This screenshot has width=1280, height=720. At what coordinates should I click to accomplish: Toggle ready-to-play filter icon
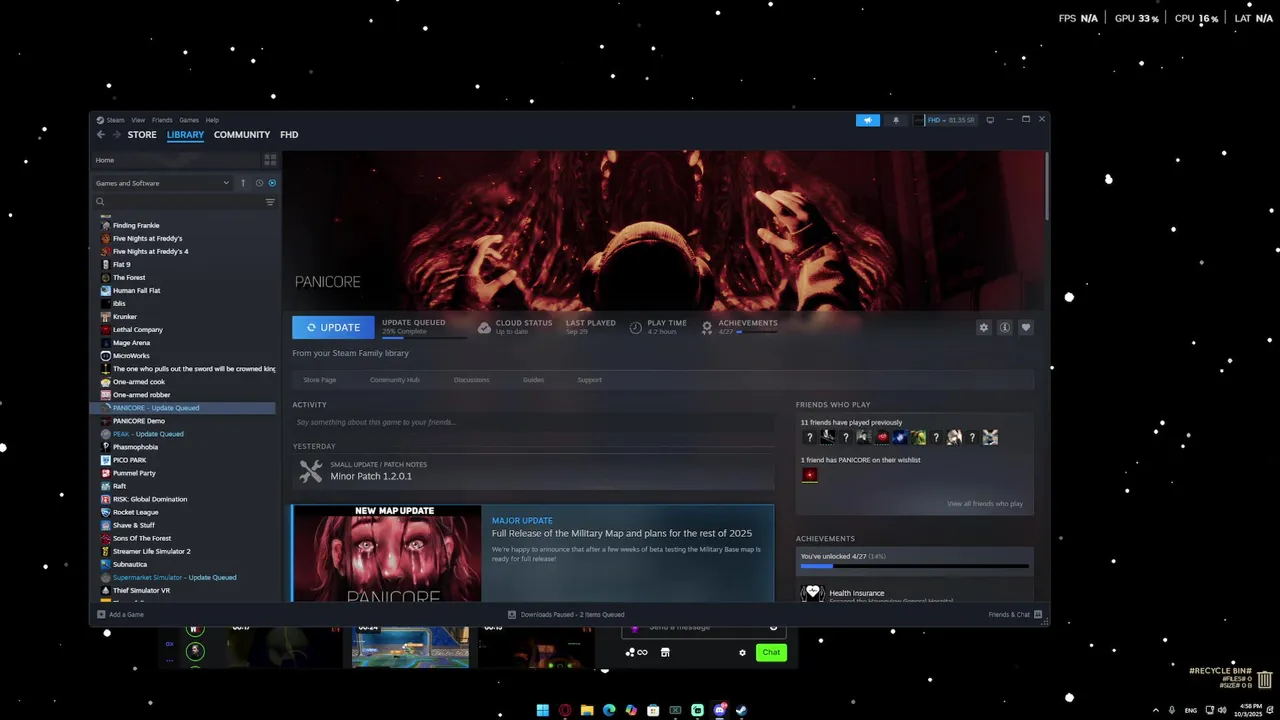[x=272, y=183]
